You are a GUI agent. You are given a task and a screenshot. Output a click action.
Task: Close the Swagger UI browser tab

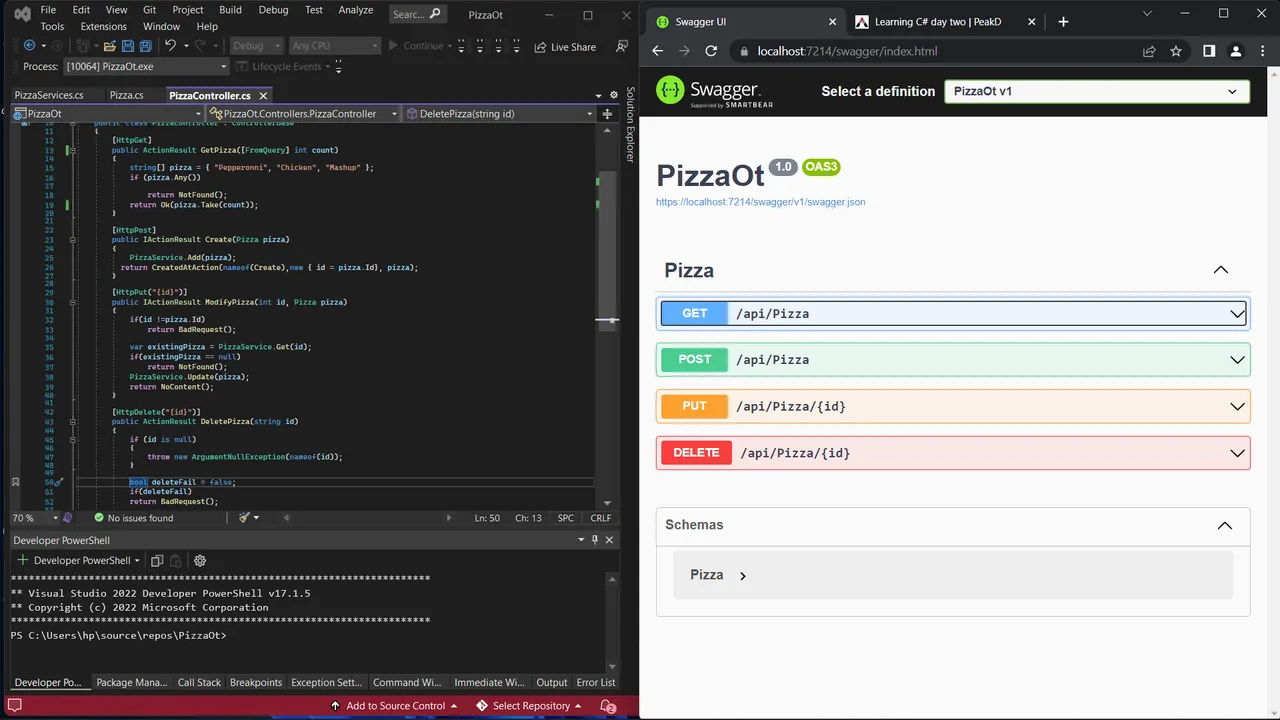click(x=832, y=21)
